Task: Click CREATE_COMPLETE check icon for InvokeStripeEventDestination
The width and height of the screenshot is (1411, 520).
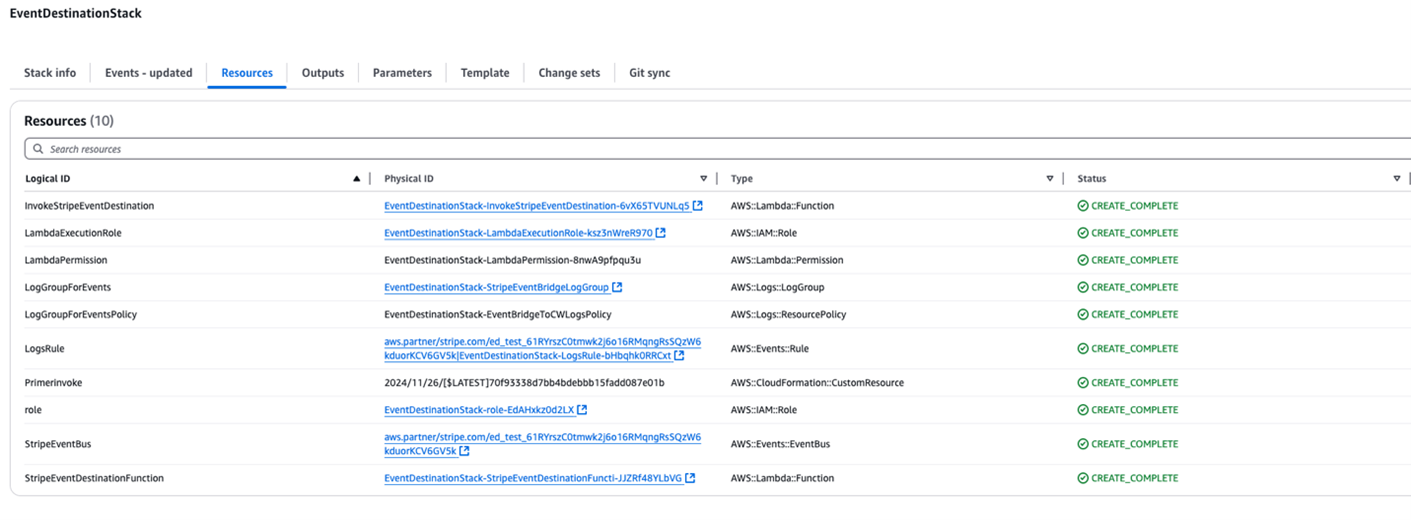Action: [1083, 206]
